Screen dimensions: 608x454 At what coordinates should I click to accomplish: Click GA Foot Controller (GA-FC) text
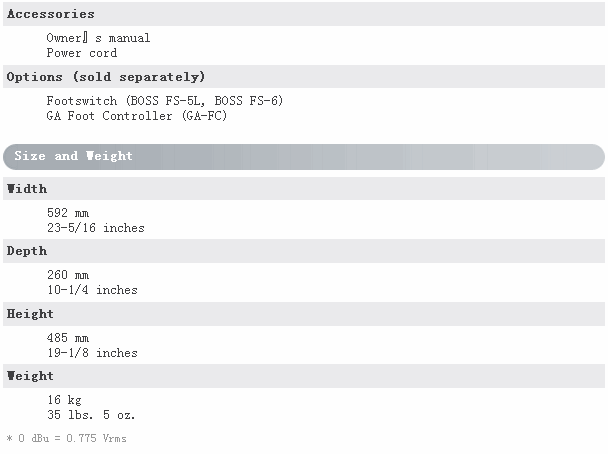pyautogui.click(x=136, y=116)
